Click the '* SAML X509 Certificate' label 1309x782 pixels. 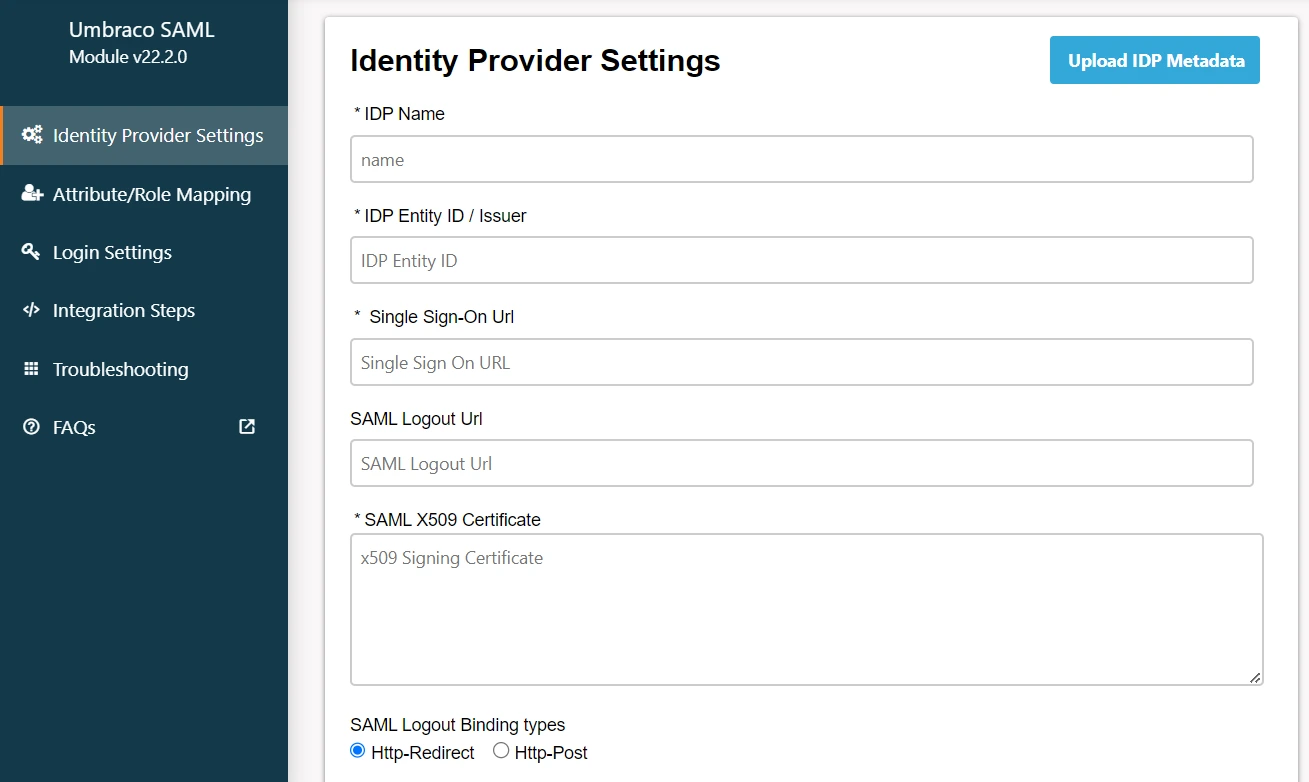[x=447, y=520]
